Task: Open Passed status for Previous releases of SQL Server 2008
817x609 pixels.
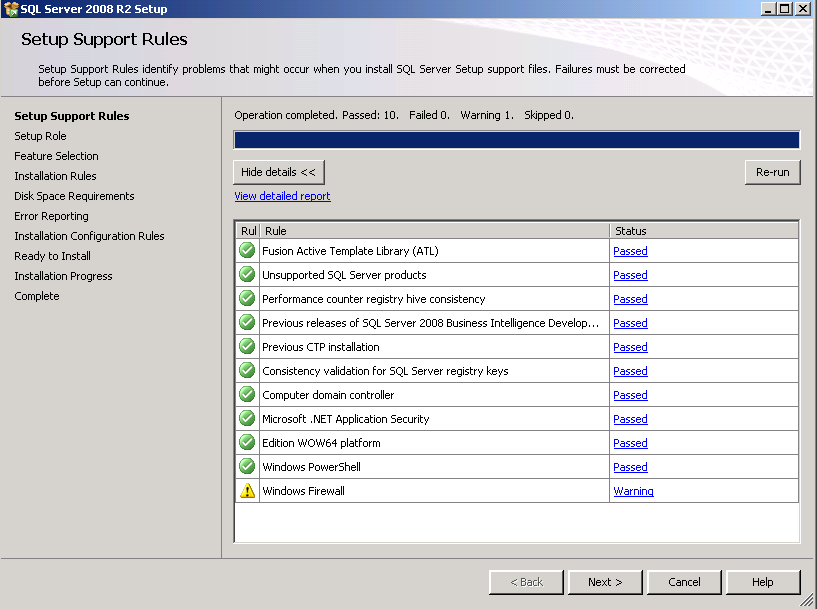Action: point(630,323)
